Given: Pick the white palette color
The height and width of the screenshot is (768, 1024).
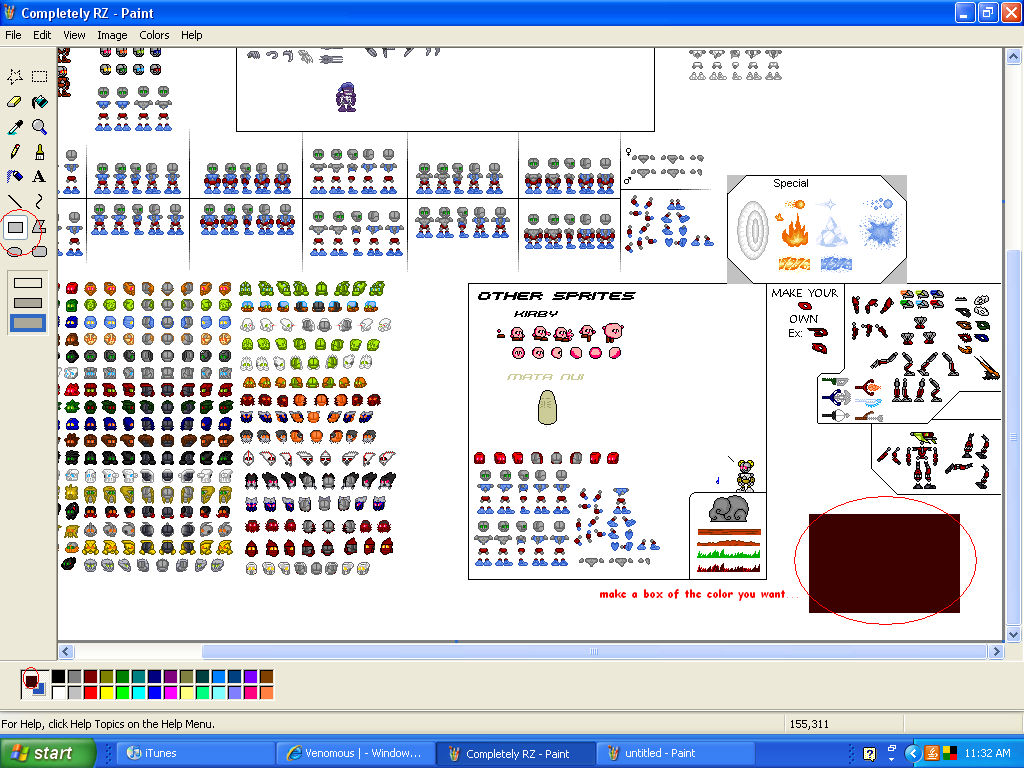Looking at the screenshot, I should pos(59,692).
